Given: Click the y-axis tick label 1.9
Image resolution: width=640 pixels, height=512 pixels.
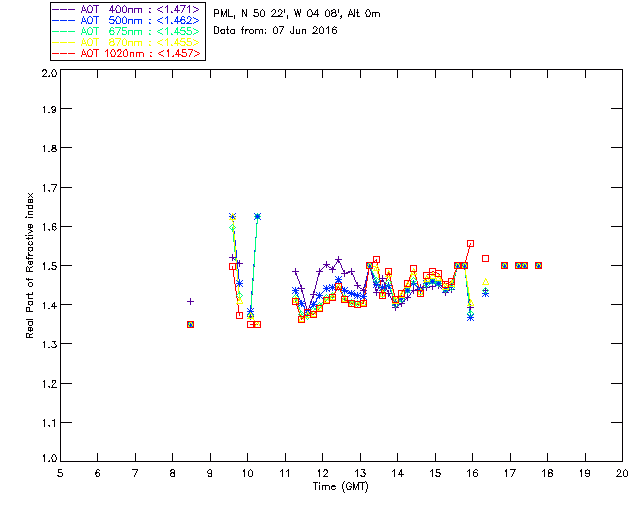Looking at the screenshot, I should pyautogui.click(x=49, y=109).
